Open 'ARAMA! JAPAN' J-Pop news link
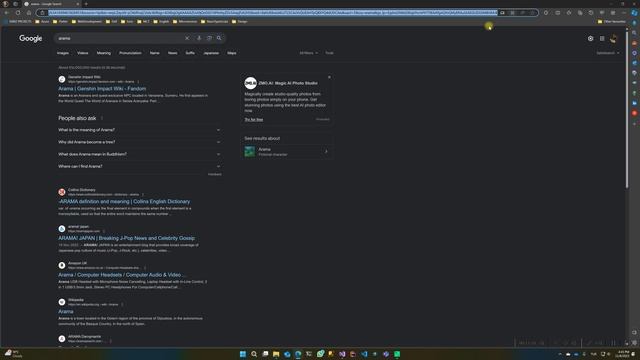The width and height of the screenshot is (640, 360). pyautogui.click(x=127, y=238)
